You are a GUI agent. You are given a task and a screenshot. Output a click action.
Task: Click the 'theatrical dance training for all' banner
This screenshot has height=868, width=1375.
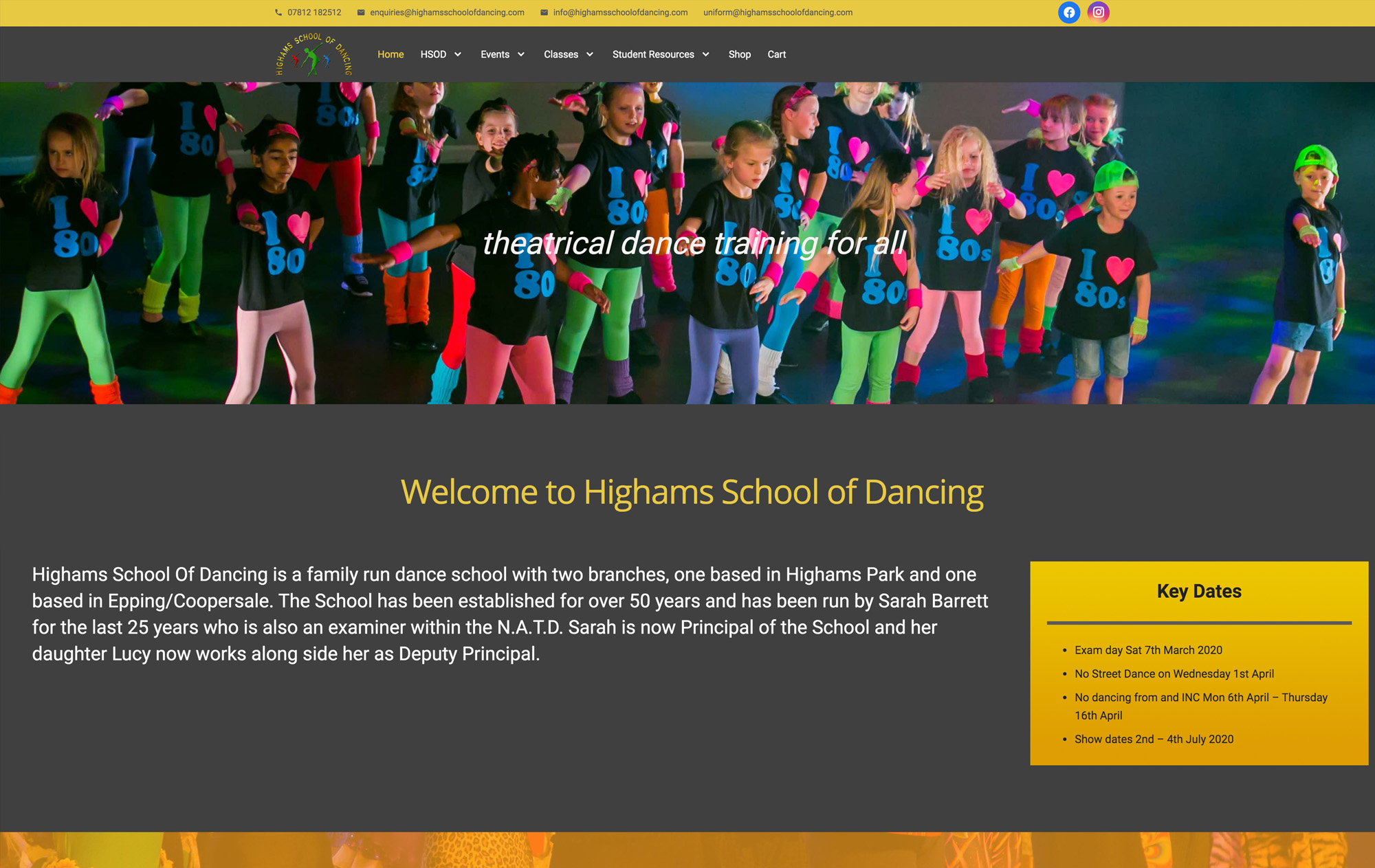pyautogui.click(x=694, y=243)
